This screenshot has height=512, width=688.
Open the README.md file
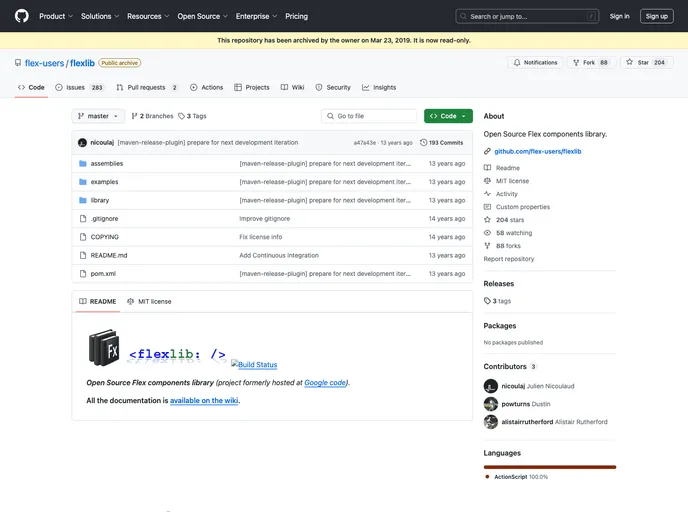[x=109, y=255]
